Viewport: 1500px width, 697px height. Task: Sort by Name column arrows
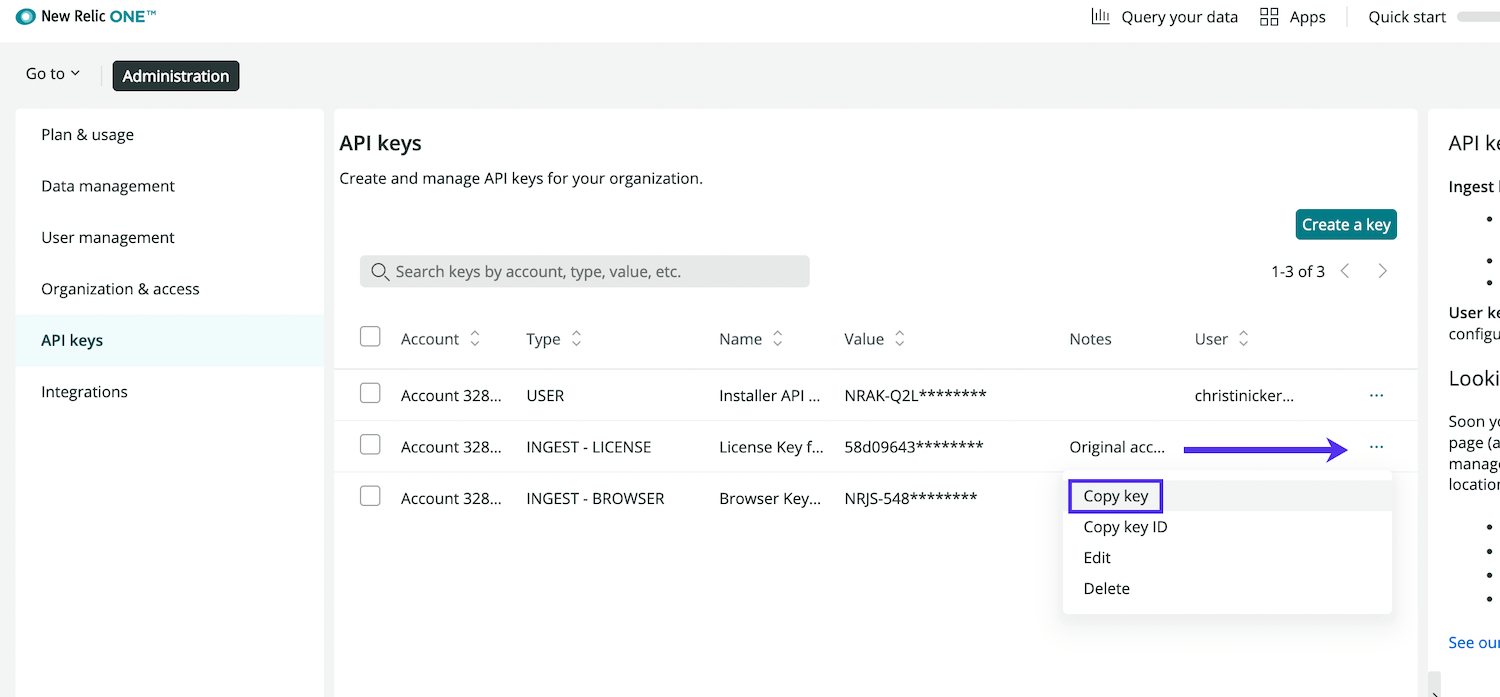[778, 339]
